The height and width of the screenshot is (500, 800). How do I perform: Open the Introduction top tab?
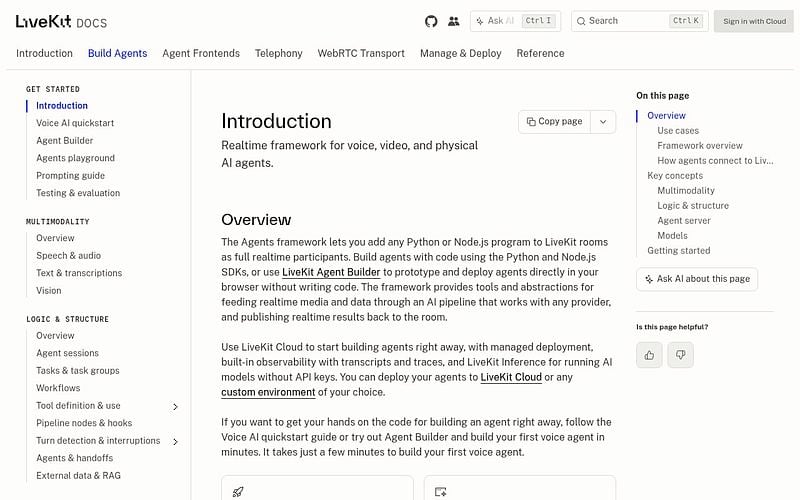tap(44, 53)
